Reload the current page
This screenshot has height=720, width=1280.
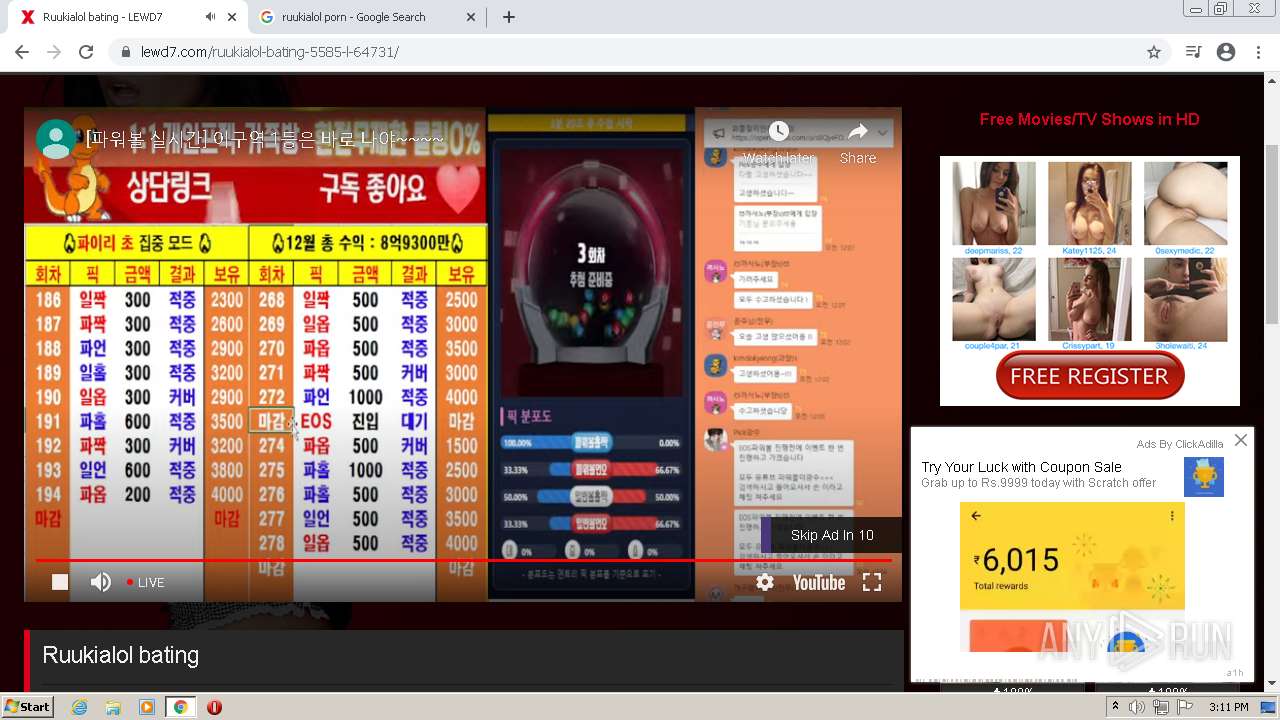point(86,52)
